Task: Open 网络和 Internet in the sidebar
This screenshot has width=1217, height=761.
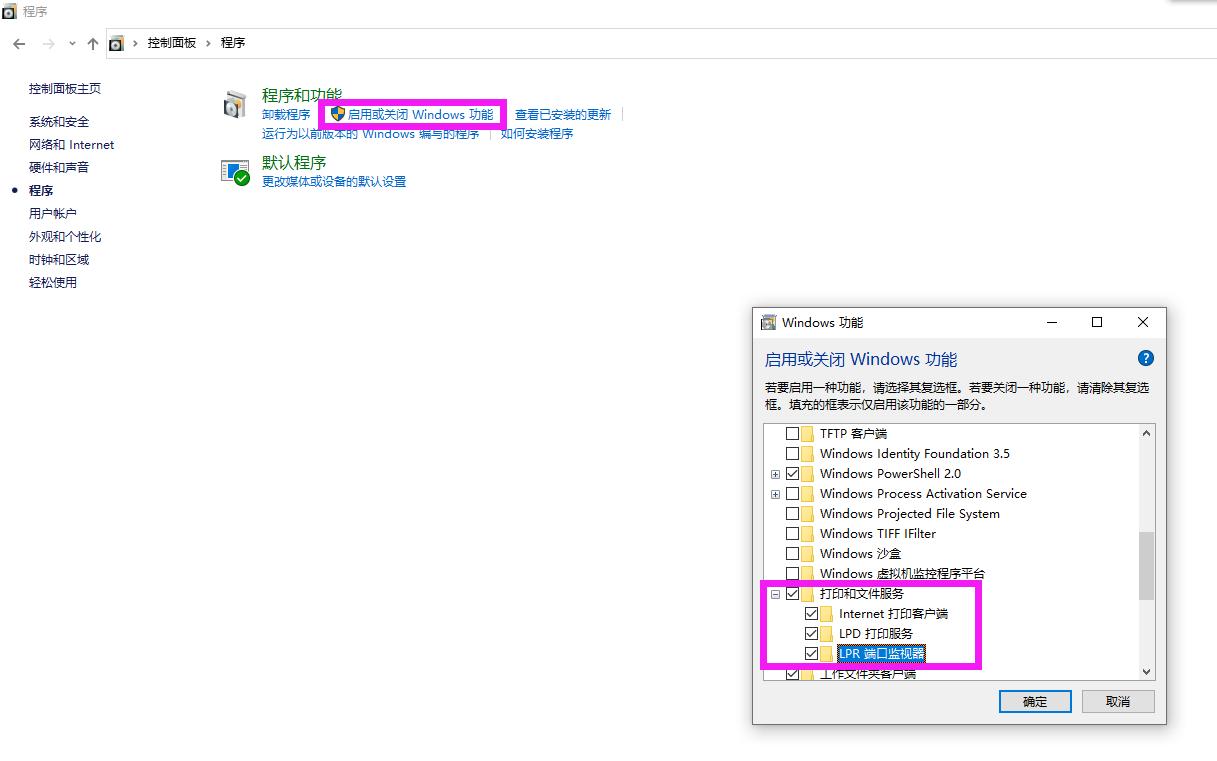Action: [x=72, y=144]
